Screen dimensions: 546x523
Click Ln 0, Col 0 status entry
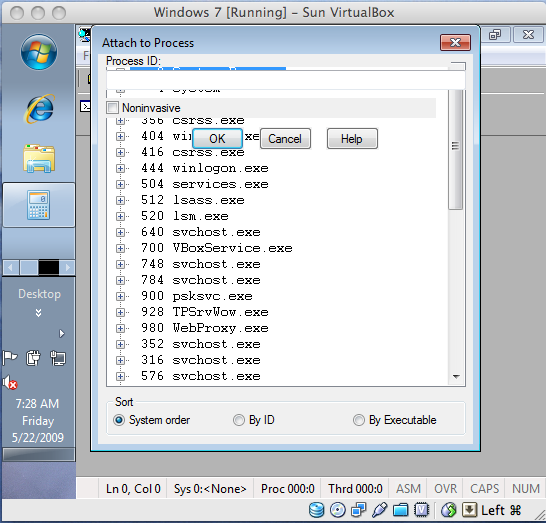[x=133, y=489]
